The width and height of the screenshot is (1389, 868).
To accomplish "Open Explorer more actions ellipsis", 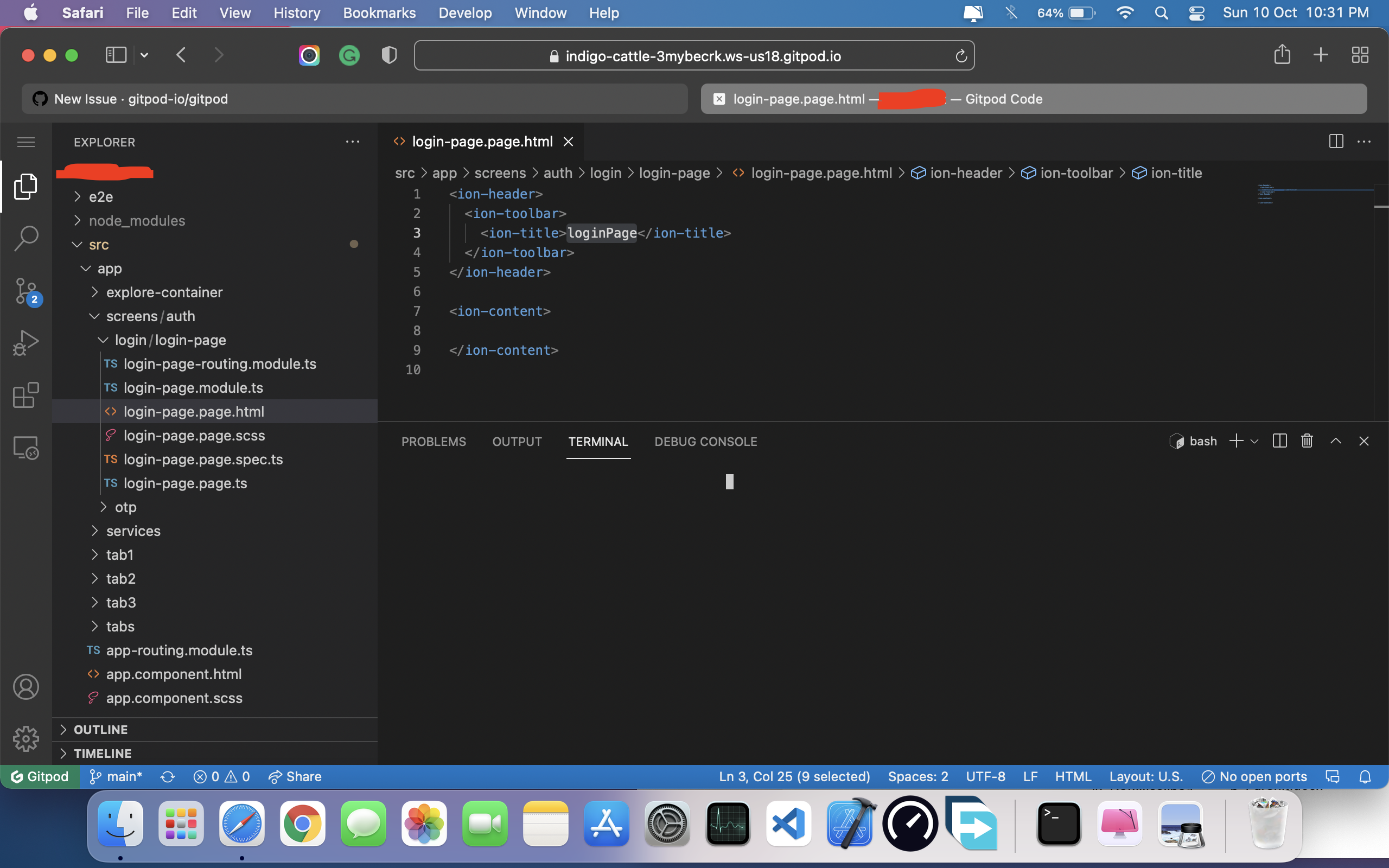I will (353, 142).
